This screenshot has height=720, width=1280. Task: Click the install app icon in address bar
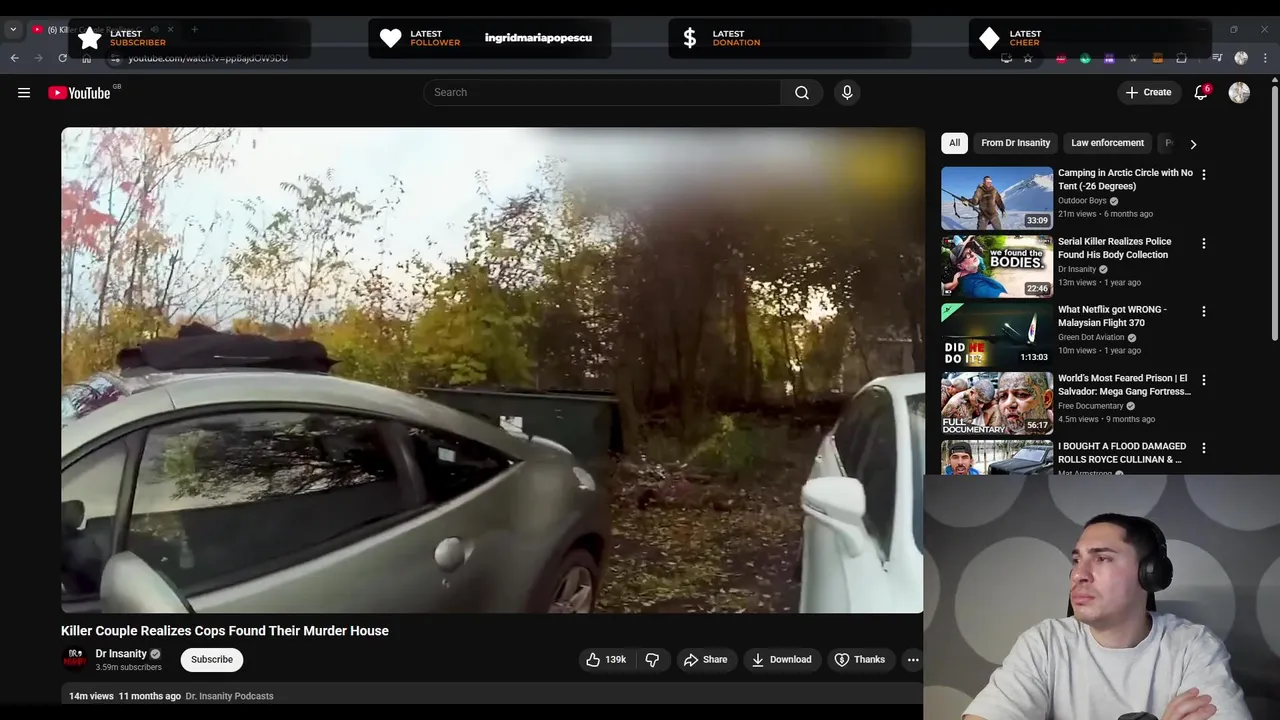click(x=1006, y=58)
